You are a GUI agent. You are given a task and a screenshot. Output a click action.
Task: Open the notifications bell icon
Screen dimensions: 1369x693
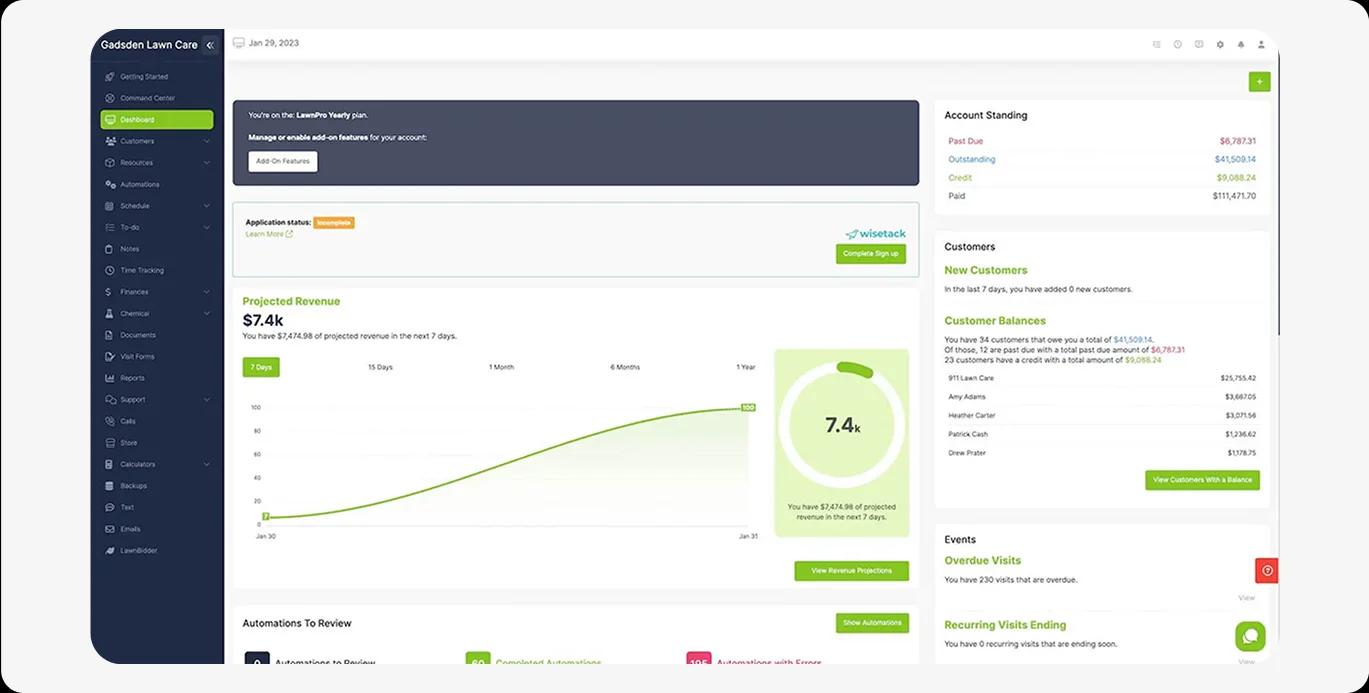coord(1241,44)
